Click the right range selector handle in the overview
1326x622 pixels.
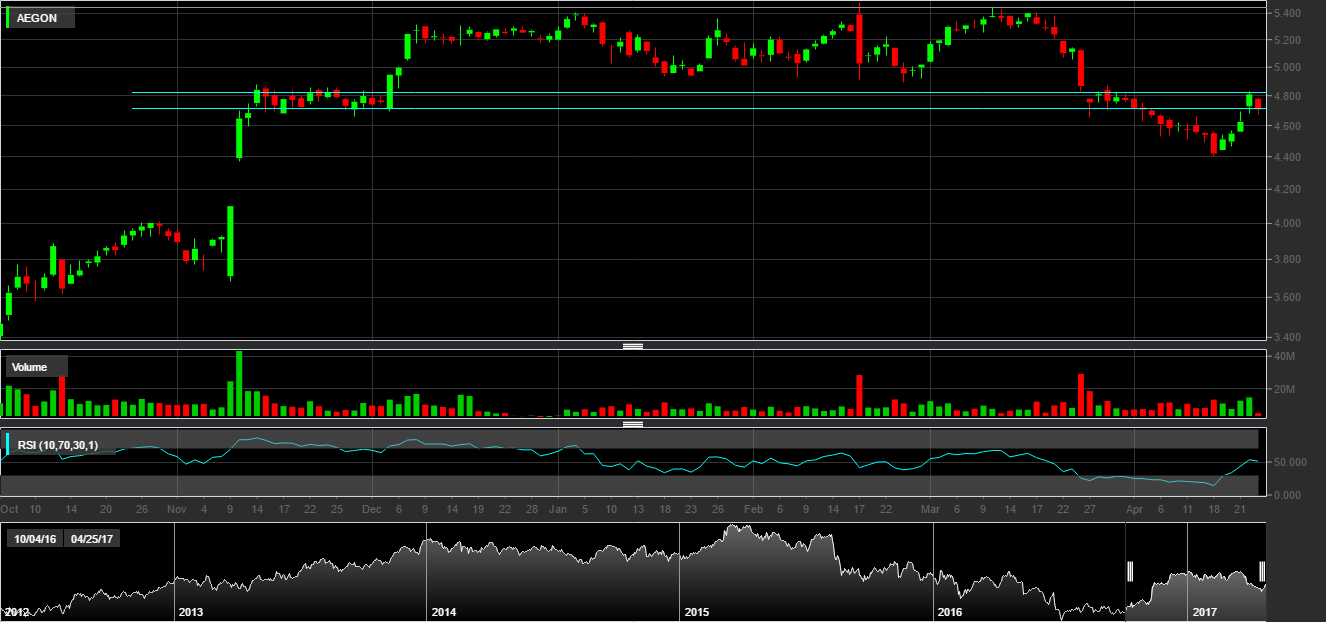pyautogui.click(x=1262, y=571)
